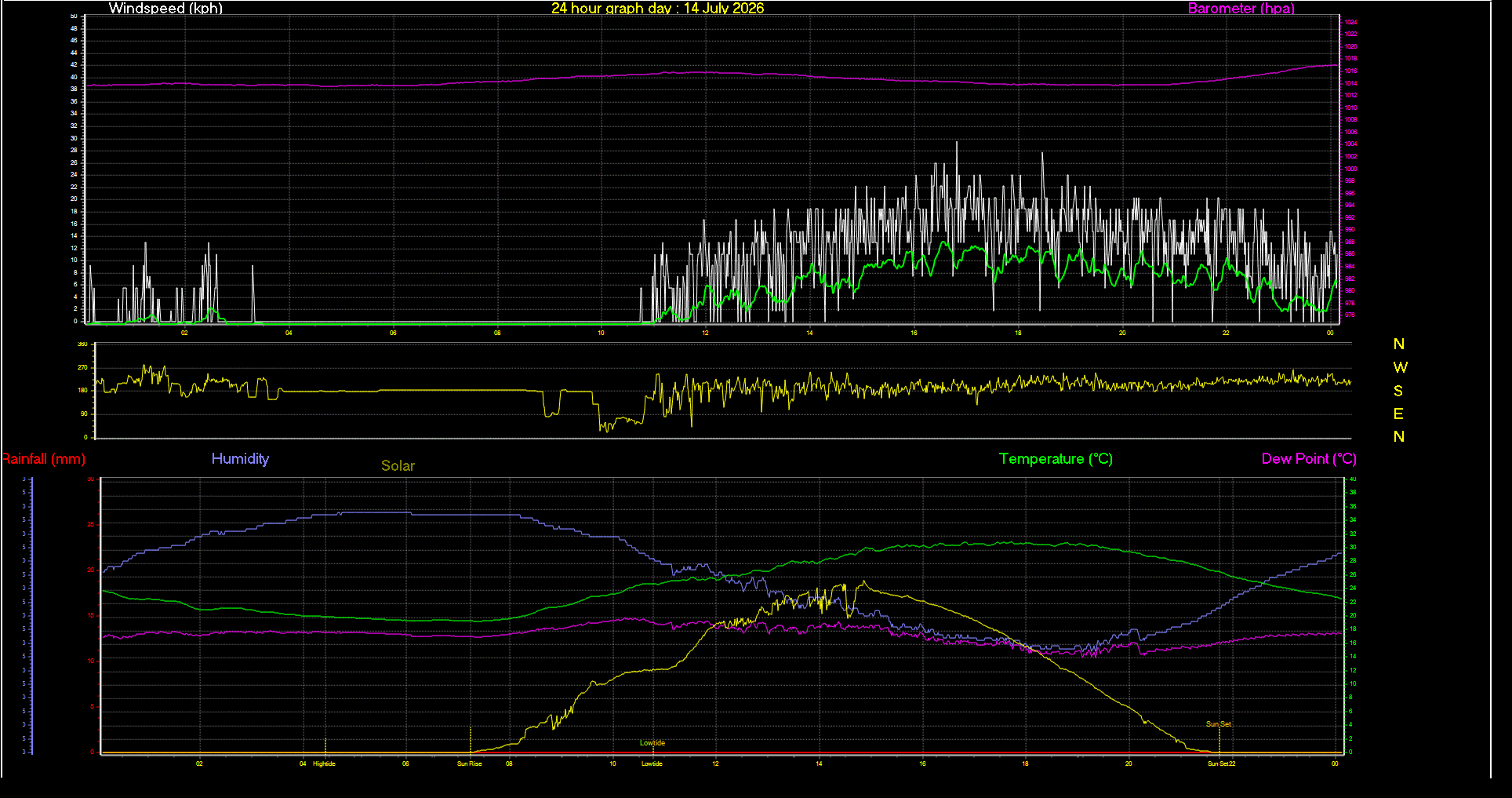Select the "10" hour label under windspeed graph
Image resolution: width=1512 pixels, height=798 pixels.
601,333
